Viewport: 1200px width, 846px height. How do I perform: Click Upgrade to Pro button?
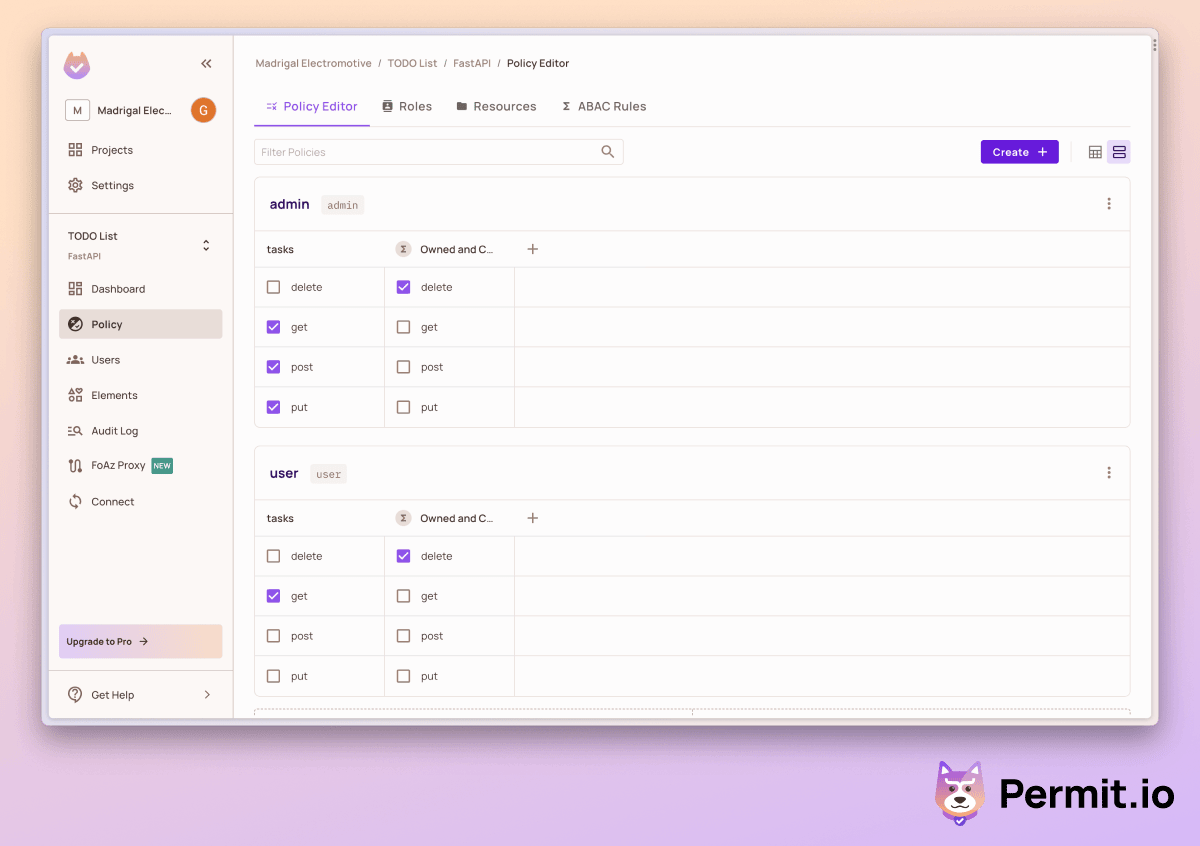140,642
